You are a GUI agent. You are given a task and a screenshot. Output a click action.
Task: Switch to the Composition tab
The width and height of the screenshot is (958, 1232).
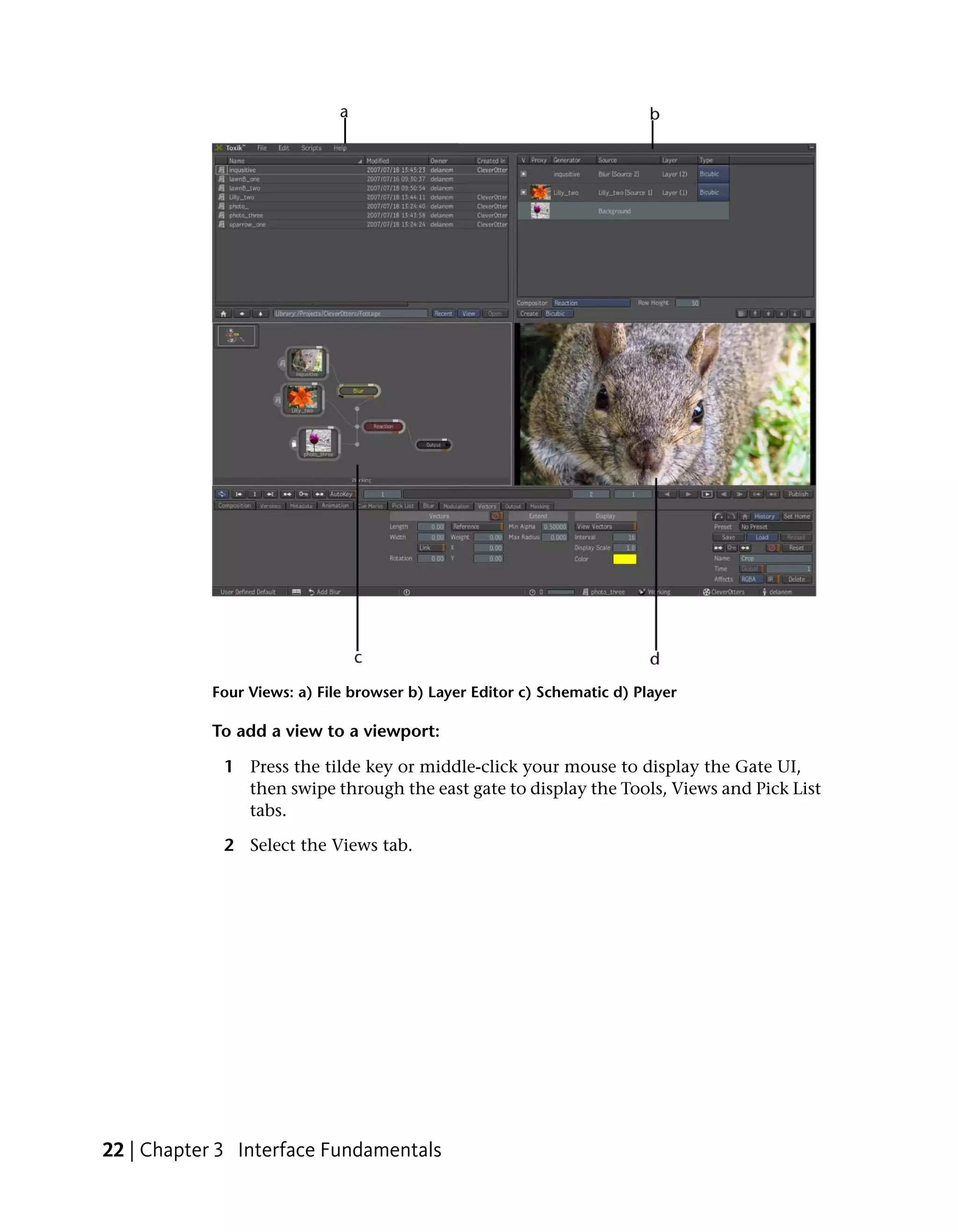(x=234, y=505)
